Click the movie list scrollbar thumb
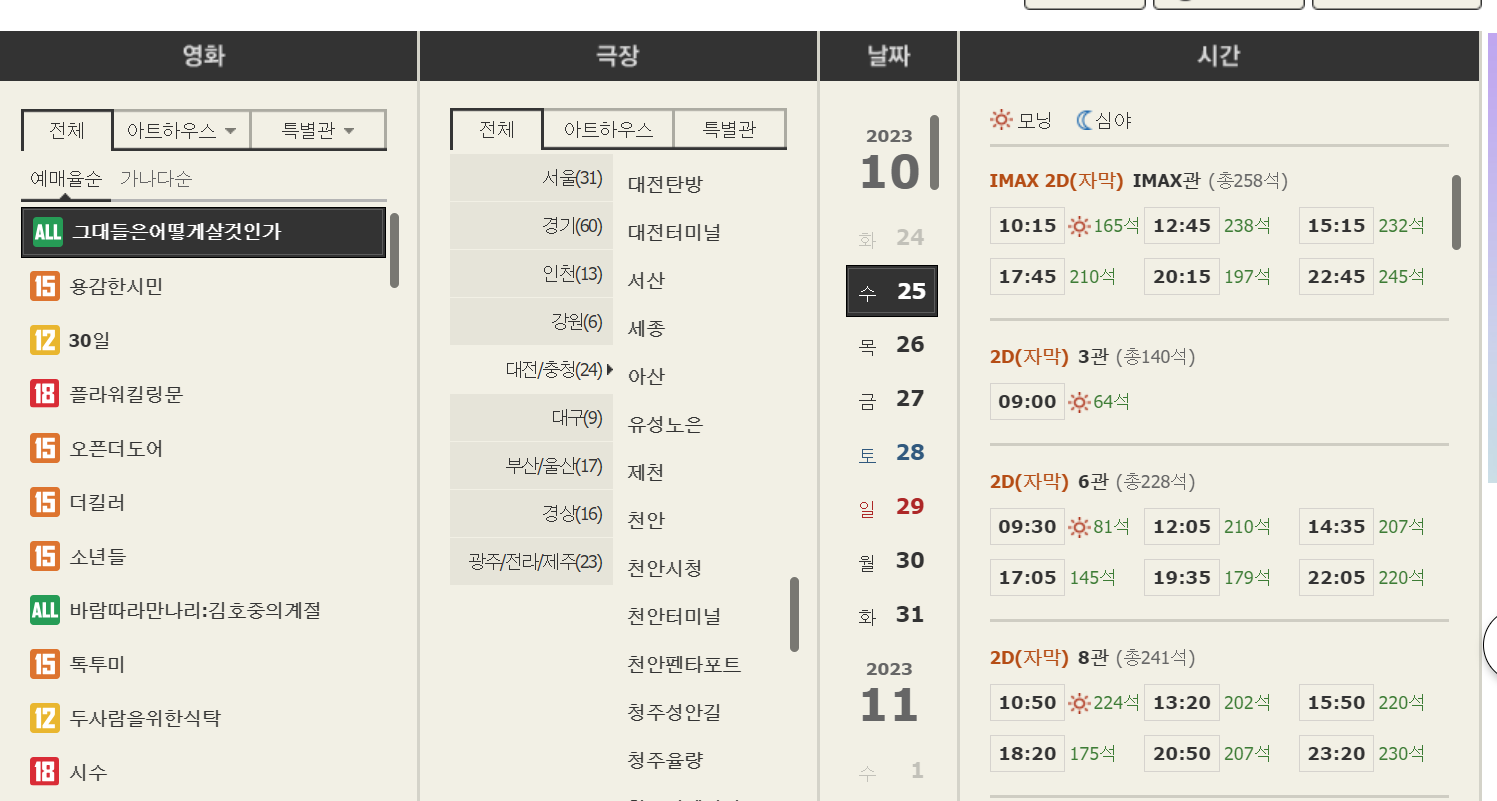This screenshot has height=801, width=1497. (395, 250)
